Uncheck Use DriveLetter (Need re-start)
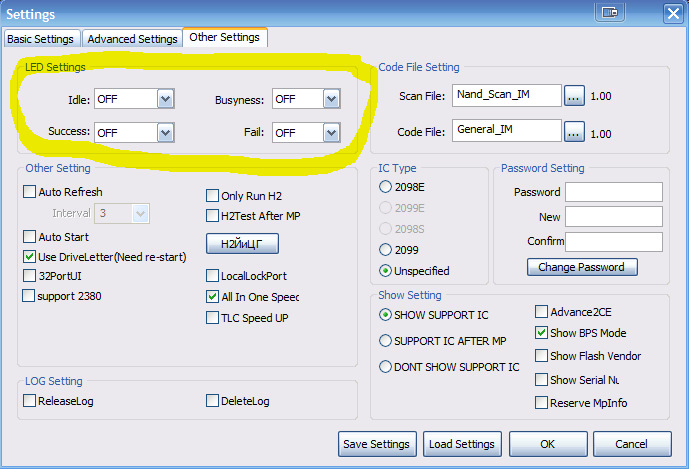Screen dimensions: 689x469 click(x=29, y=257)
